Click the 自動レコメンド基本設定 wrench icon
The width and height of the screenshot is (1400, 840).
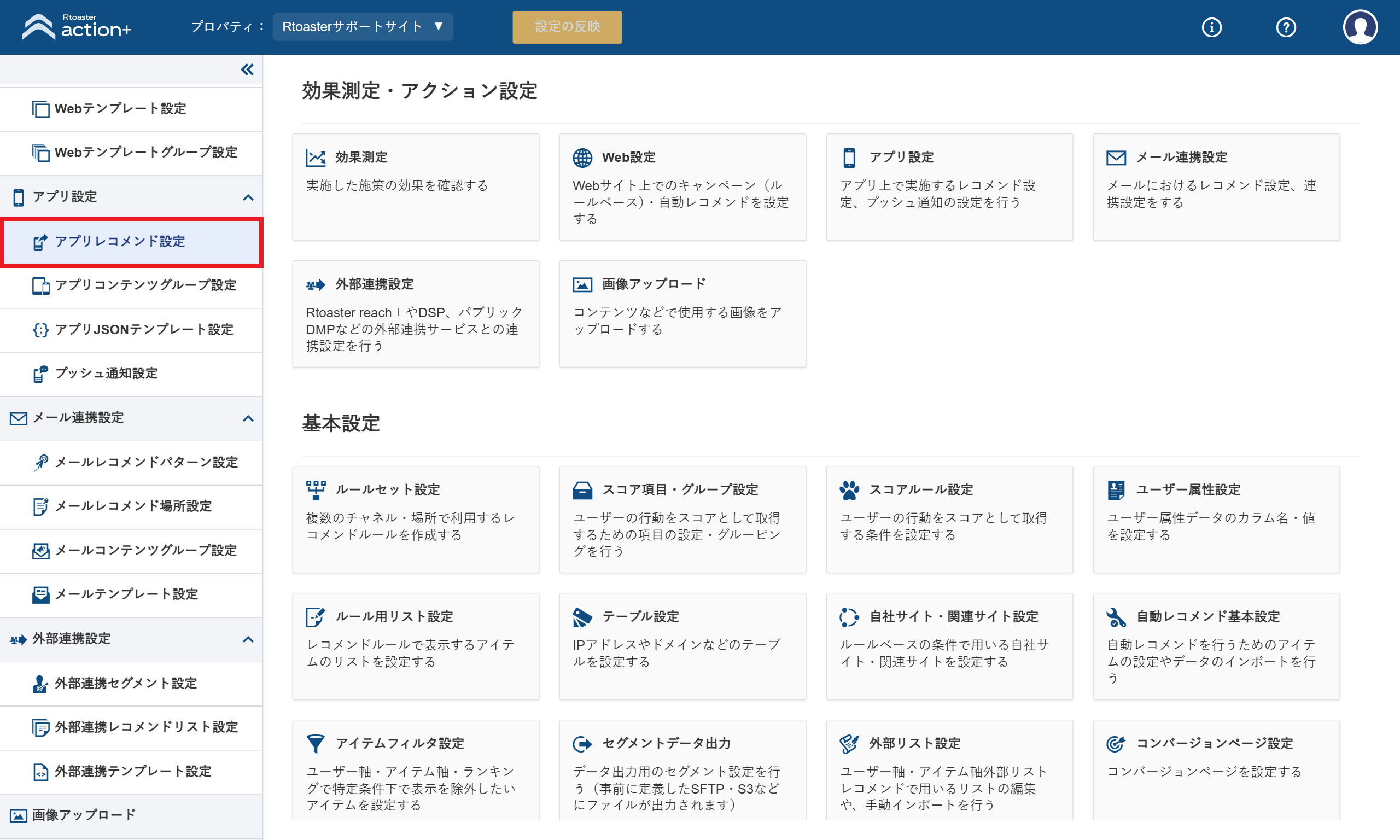[1116, 617]
